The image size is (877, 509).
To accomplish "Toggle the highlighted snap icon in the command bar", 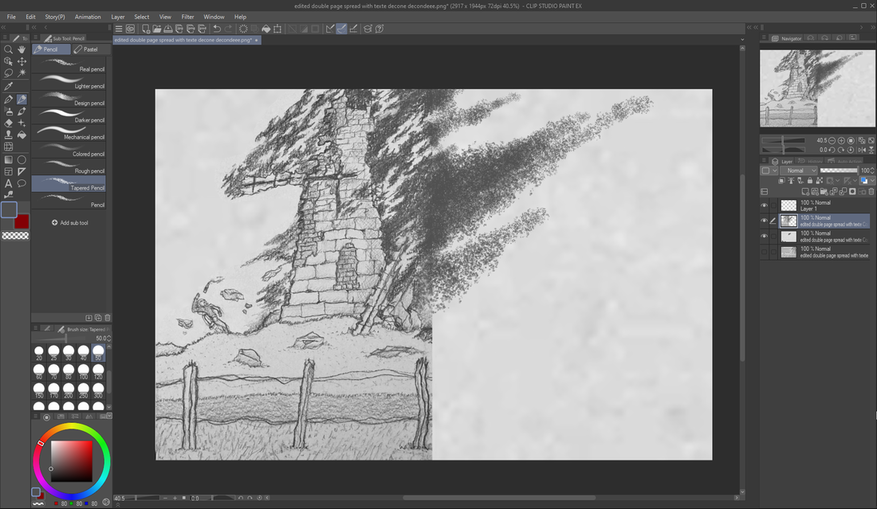I will click(x=341, y=29).
